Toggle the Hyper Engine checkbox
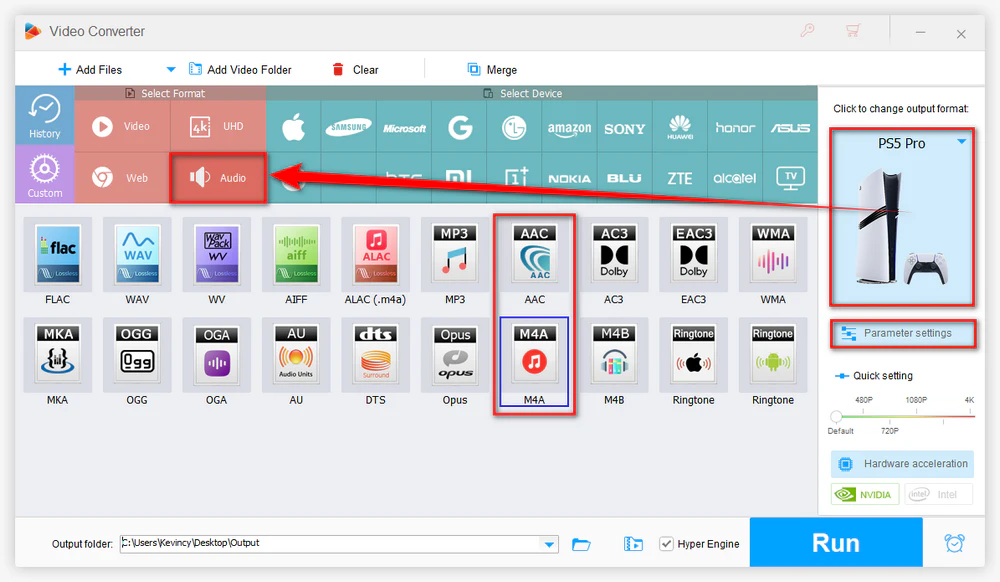Screen dimensions: 1000x582 tap(666, 544)
